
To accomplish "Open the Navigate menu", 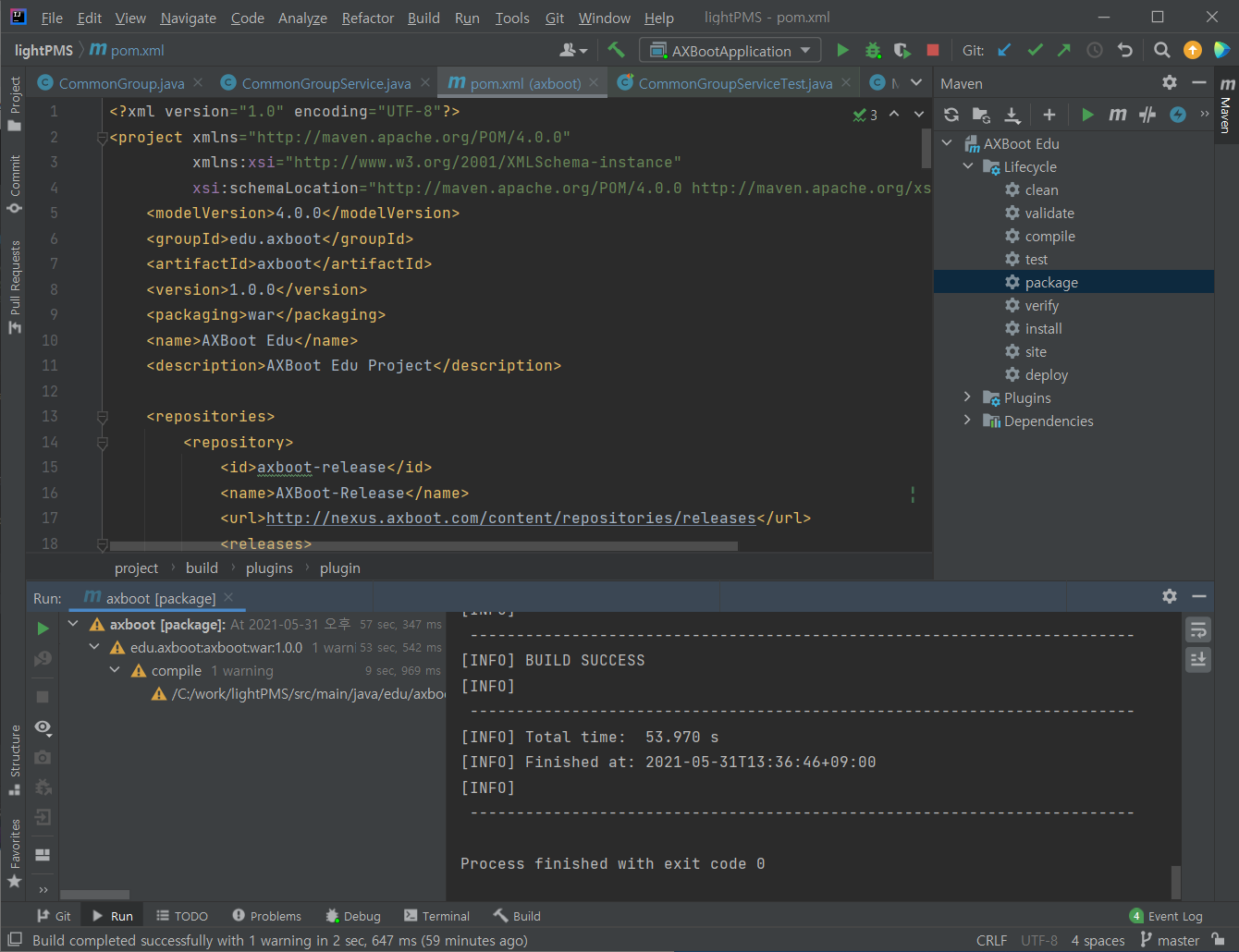I will click(x=188, y=18).
